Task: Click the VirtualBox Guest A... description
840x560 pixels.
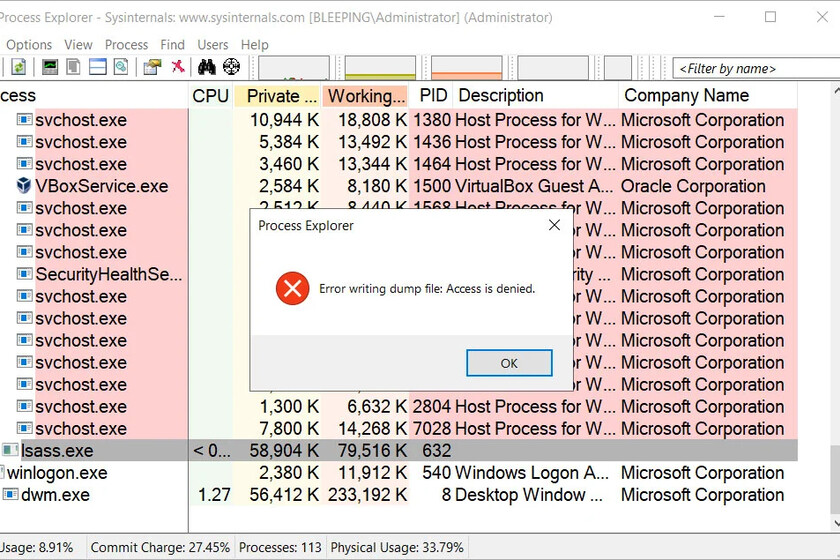Action: 534,186
